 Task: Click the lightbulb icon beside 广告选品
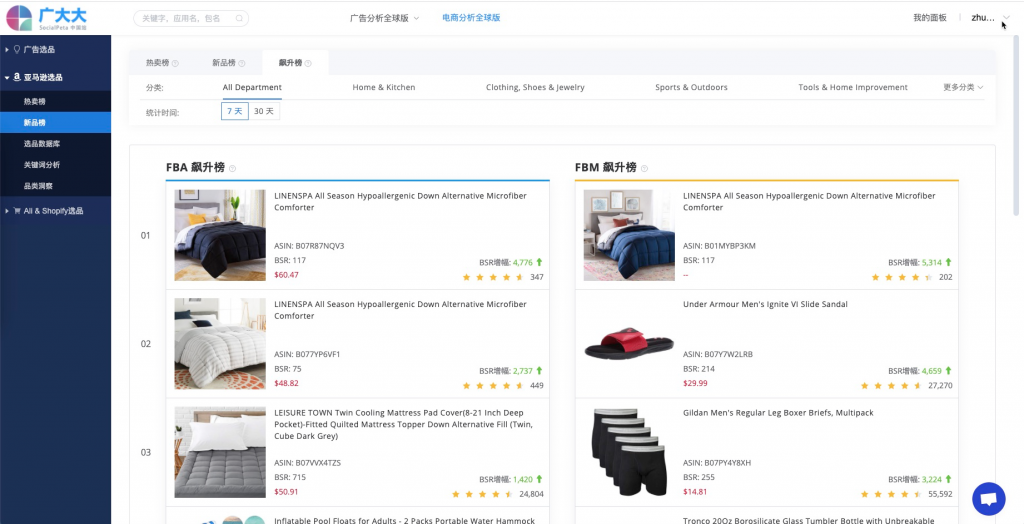17,49
